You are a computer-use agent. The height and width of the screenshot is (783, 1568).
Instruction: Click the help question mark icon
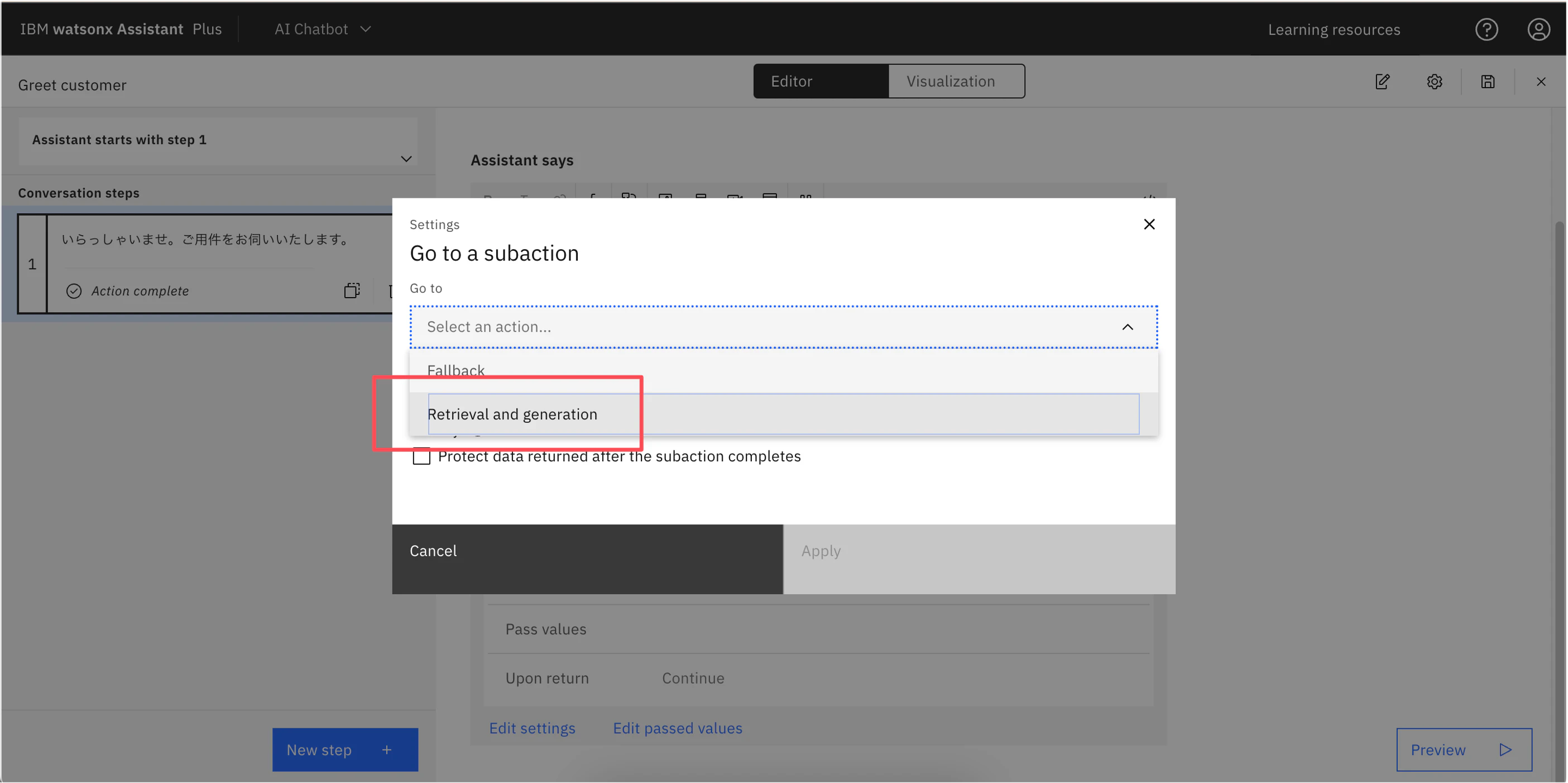click(1486, 29)
